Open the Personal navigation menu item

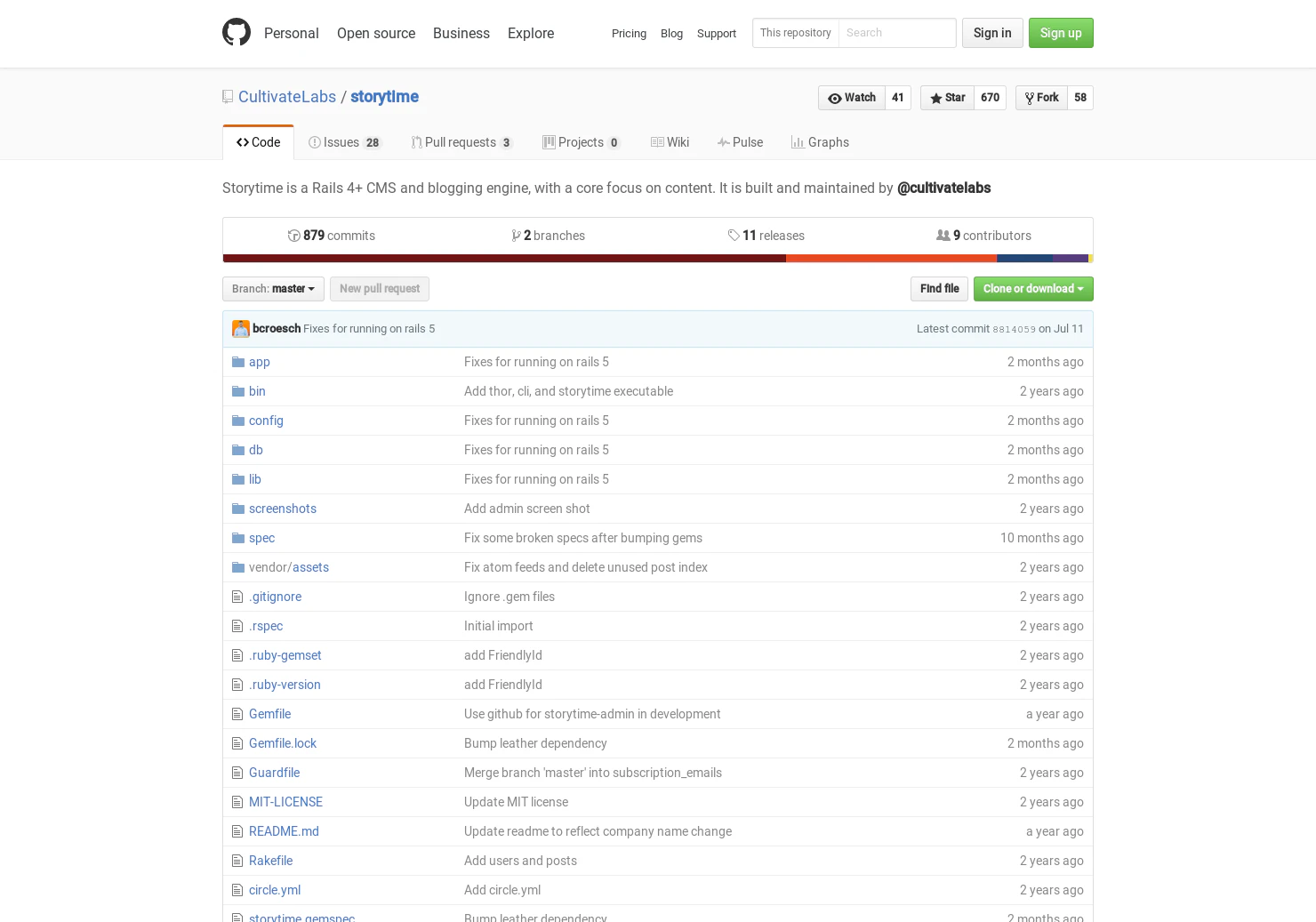[292, 33]
